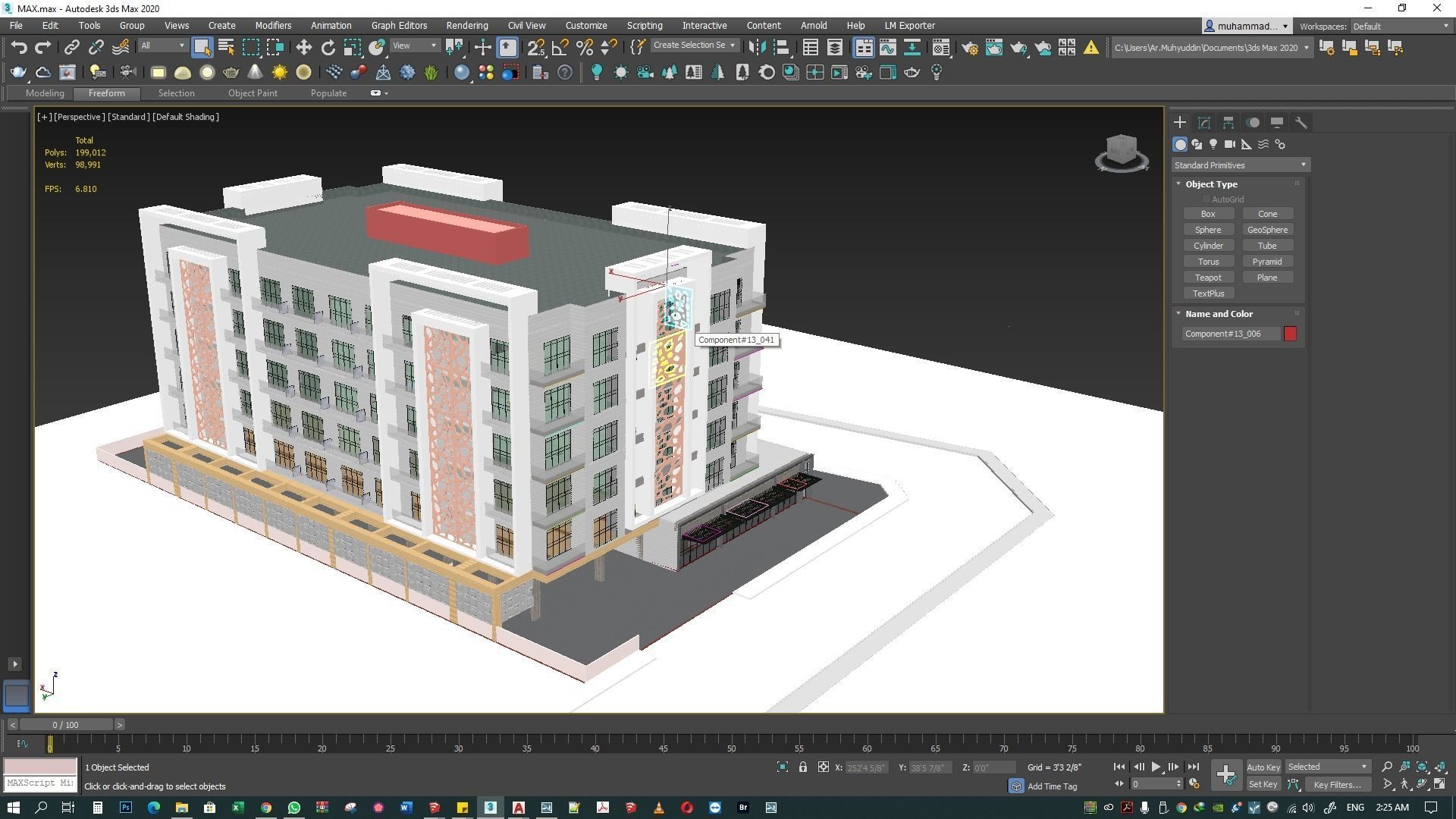Click the time slider 0 / 100 handle

tap(65, 725)
